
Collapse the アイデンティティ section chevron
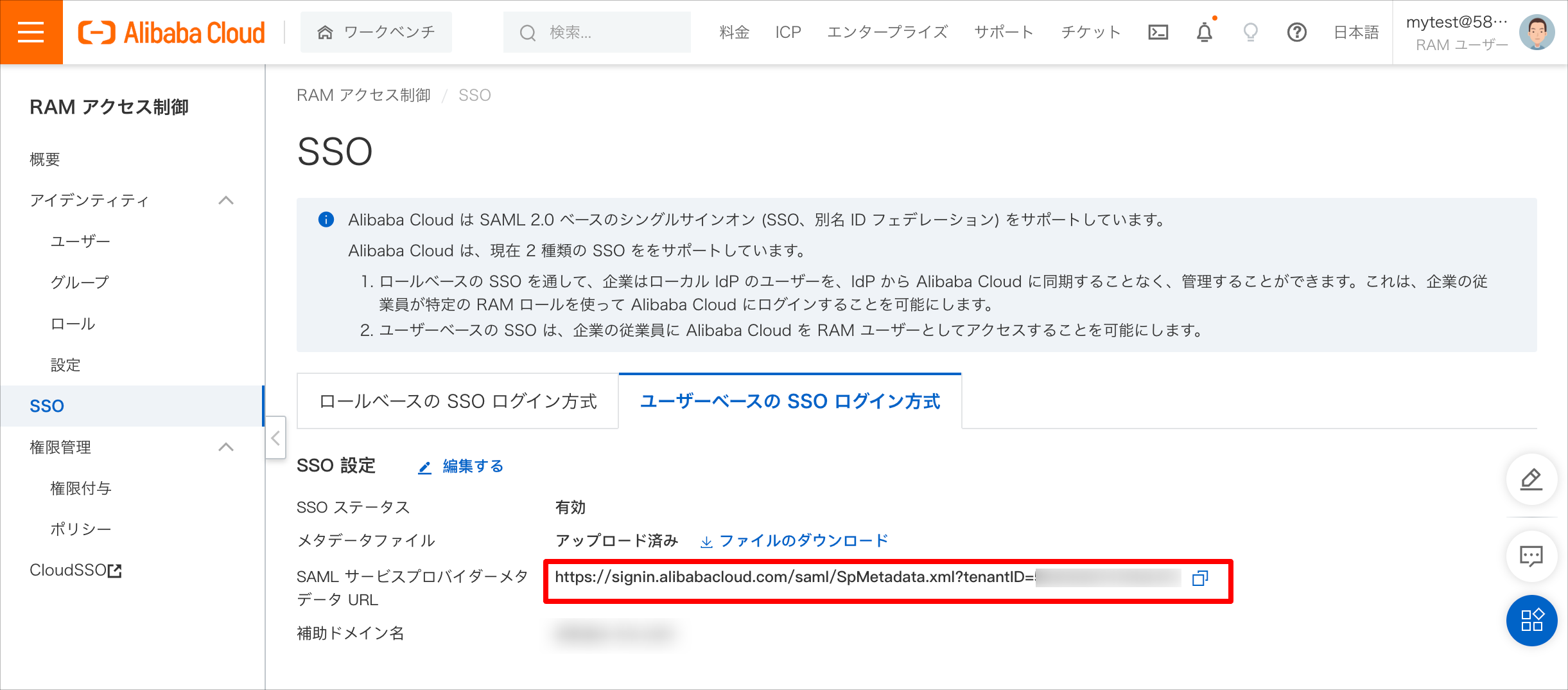coord(226,200)
